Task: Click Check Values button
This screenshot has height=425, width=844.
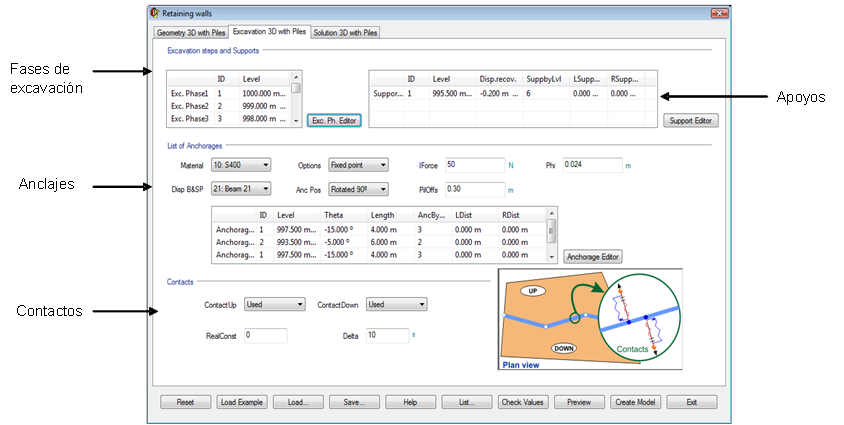Action: pos(523,402)
